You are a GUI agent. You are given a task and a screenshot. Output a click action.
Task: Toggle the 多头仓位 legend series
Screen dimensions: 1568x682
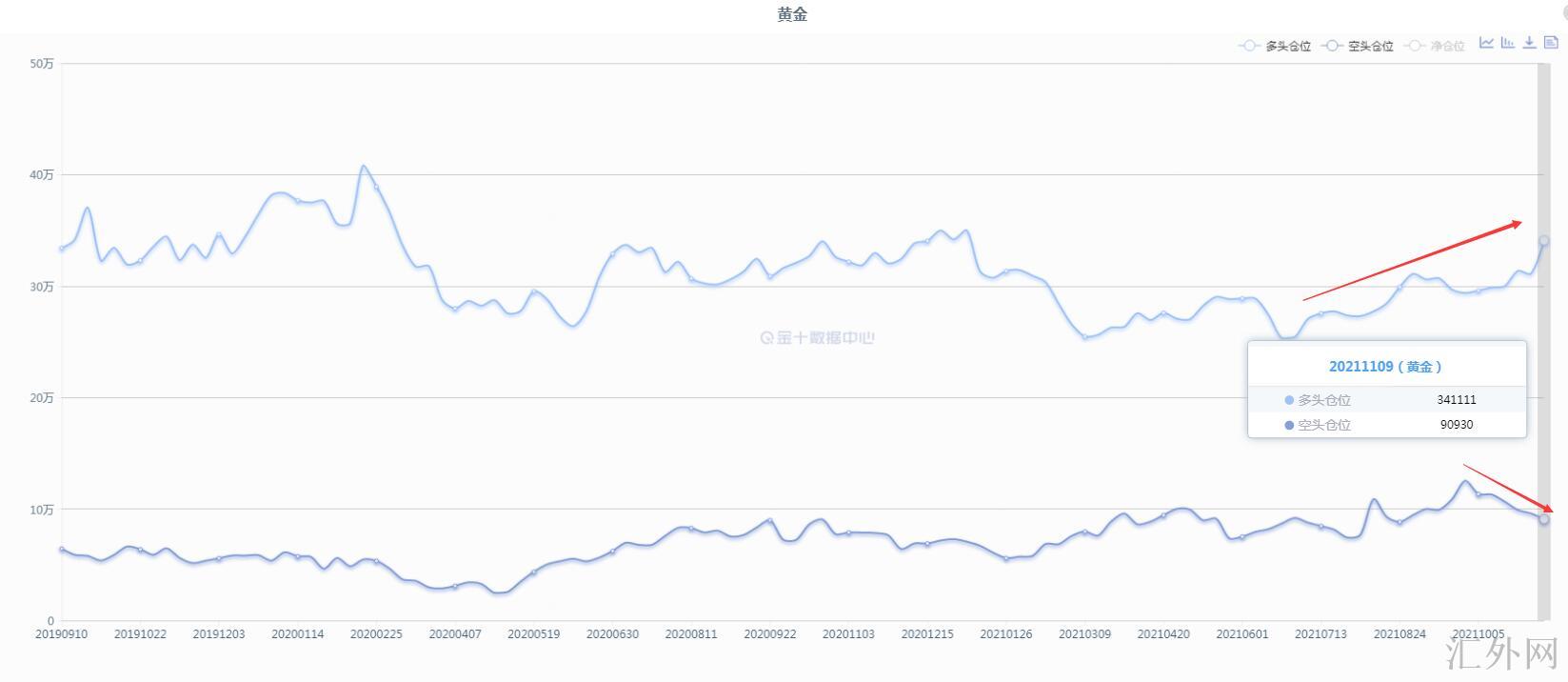pyautogui.click(x=1275, y=46)
